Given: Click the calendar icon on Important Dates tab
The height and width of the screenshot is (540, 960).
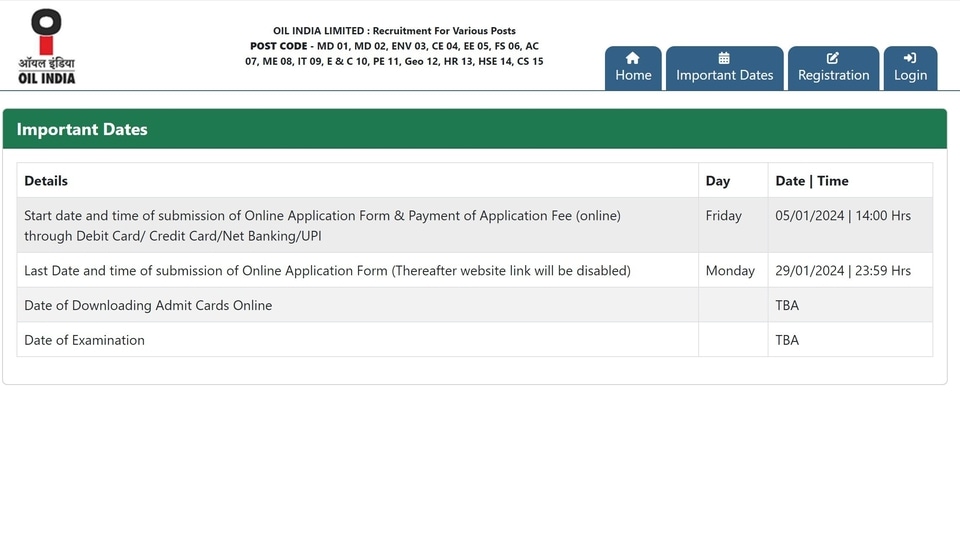Looking at the screenshot, I should click(724, 58).
